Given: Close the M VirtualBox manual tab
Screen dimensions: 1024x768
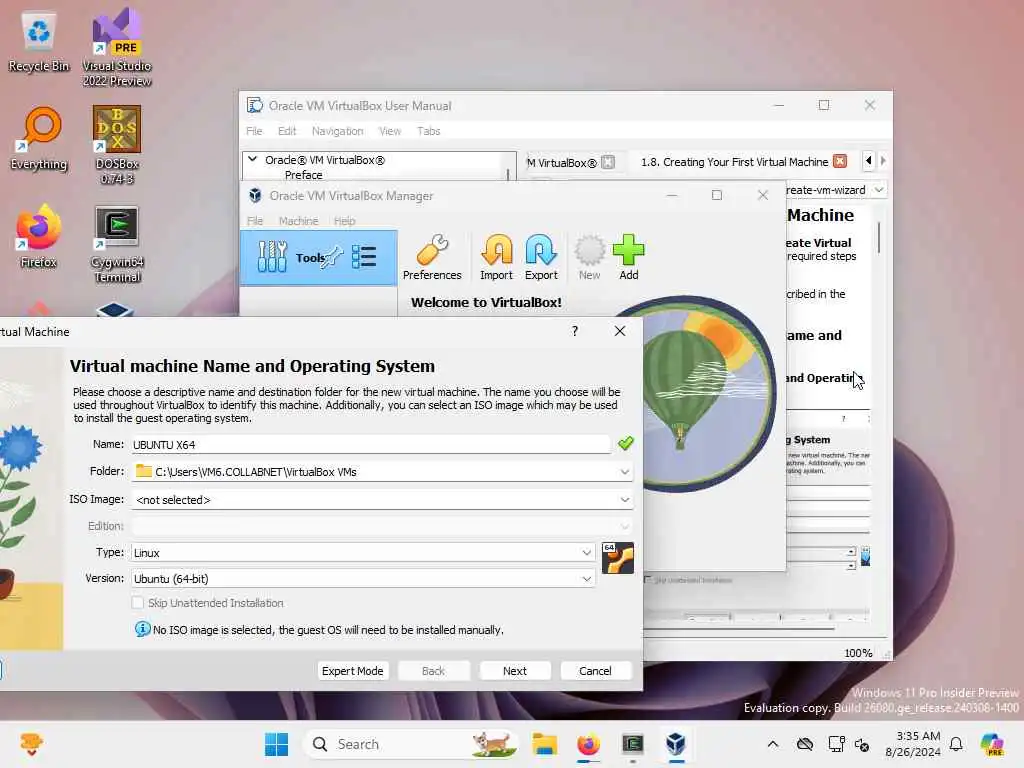Looking at the screenshot, I should [x=607, y=162].
